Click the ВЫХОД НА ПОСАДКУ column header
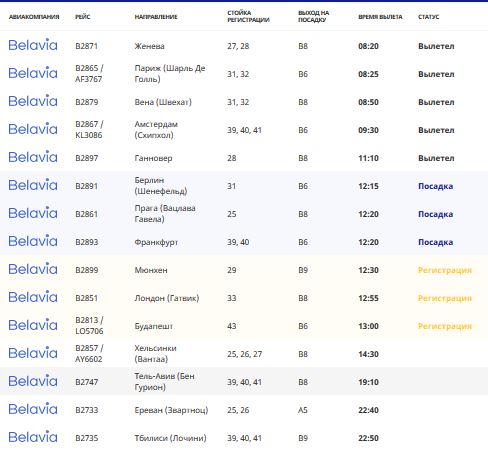Image resolution: width=488 pixels, height=451 pixels. [314, 16]
